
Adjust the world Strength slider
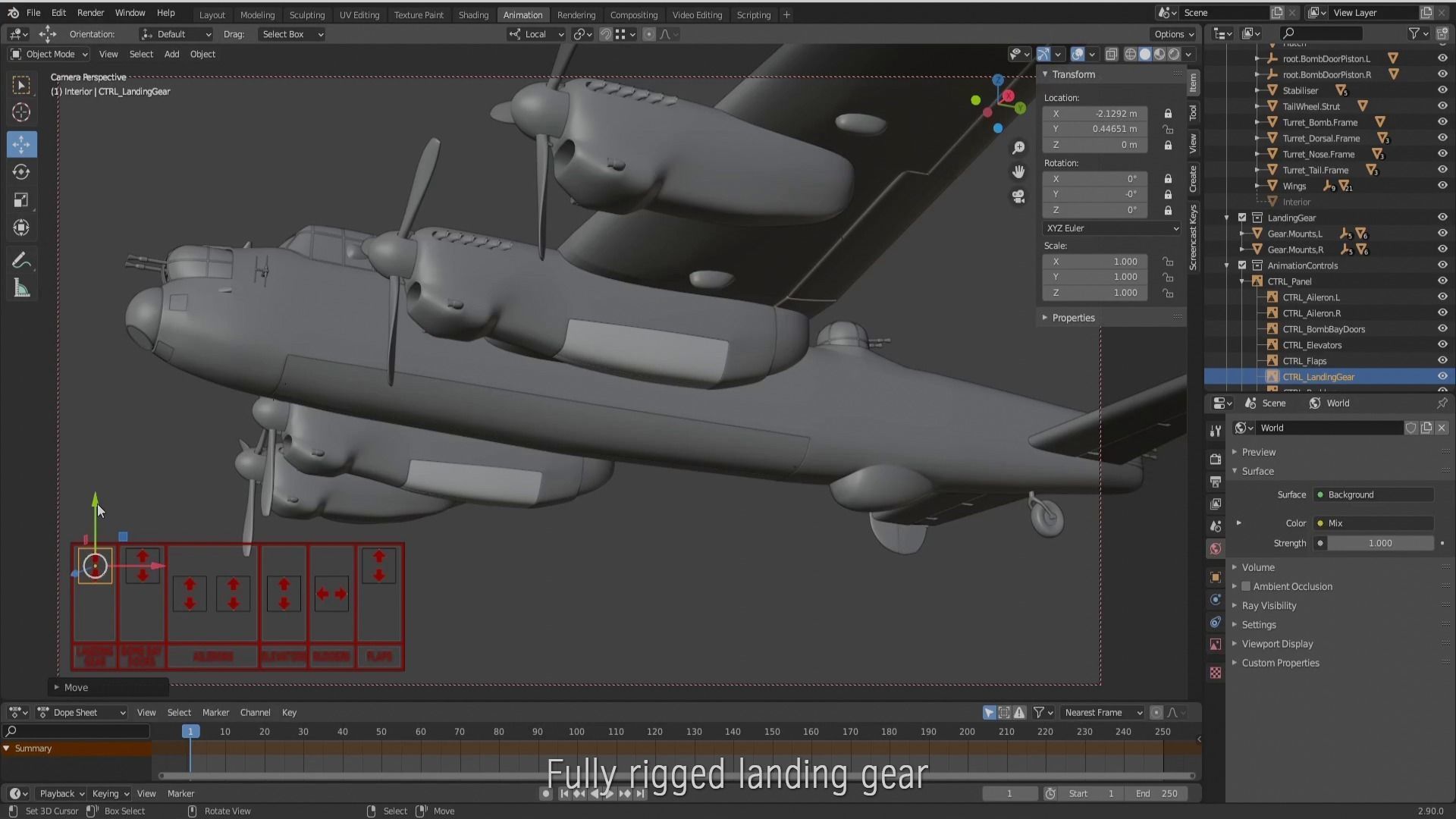click(x=1379, y=543)
